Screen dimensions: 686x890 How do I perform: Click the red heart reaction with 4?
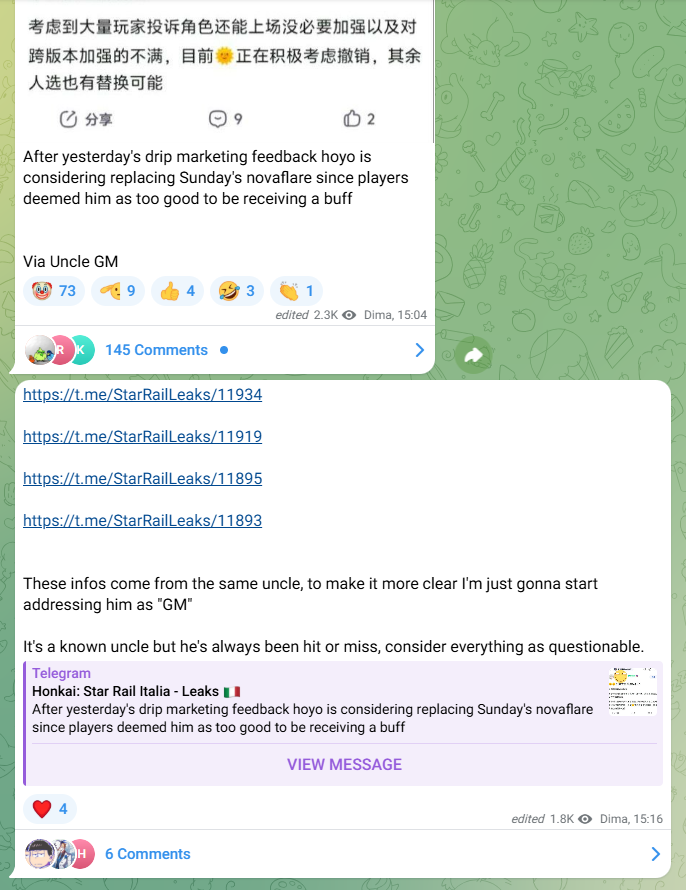coord(50,809)
